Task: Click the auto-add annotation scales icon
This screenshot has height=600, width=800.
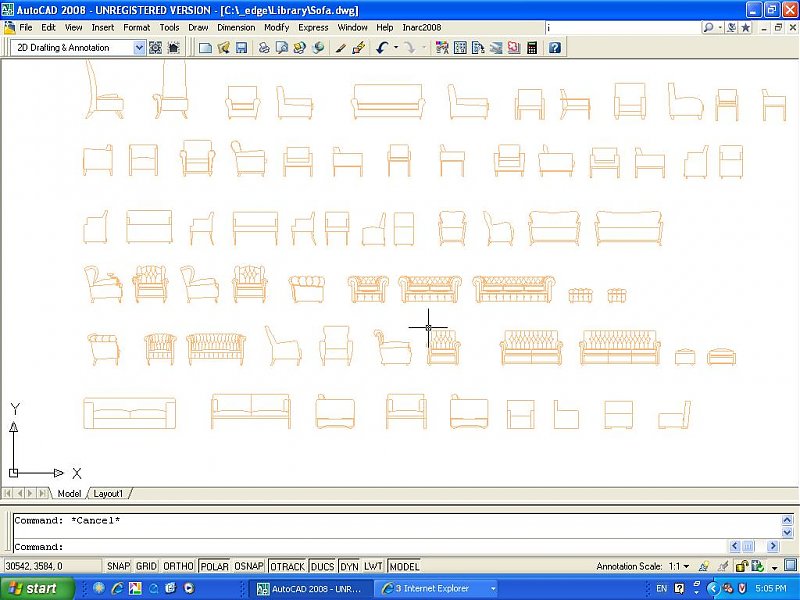Action: point(722,566)
